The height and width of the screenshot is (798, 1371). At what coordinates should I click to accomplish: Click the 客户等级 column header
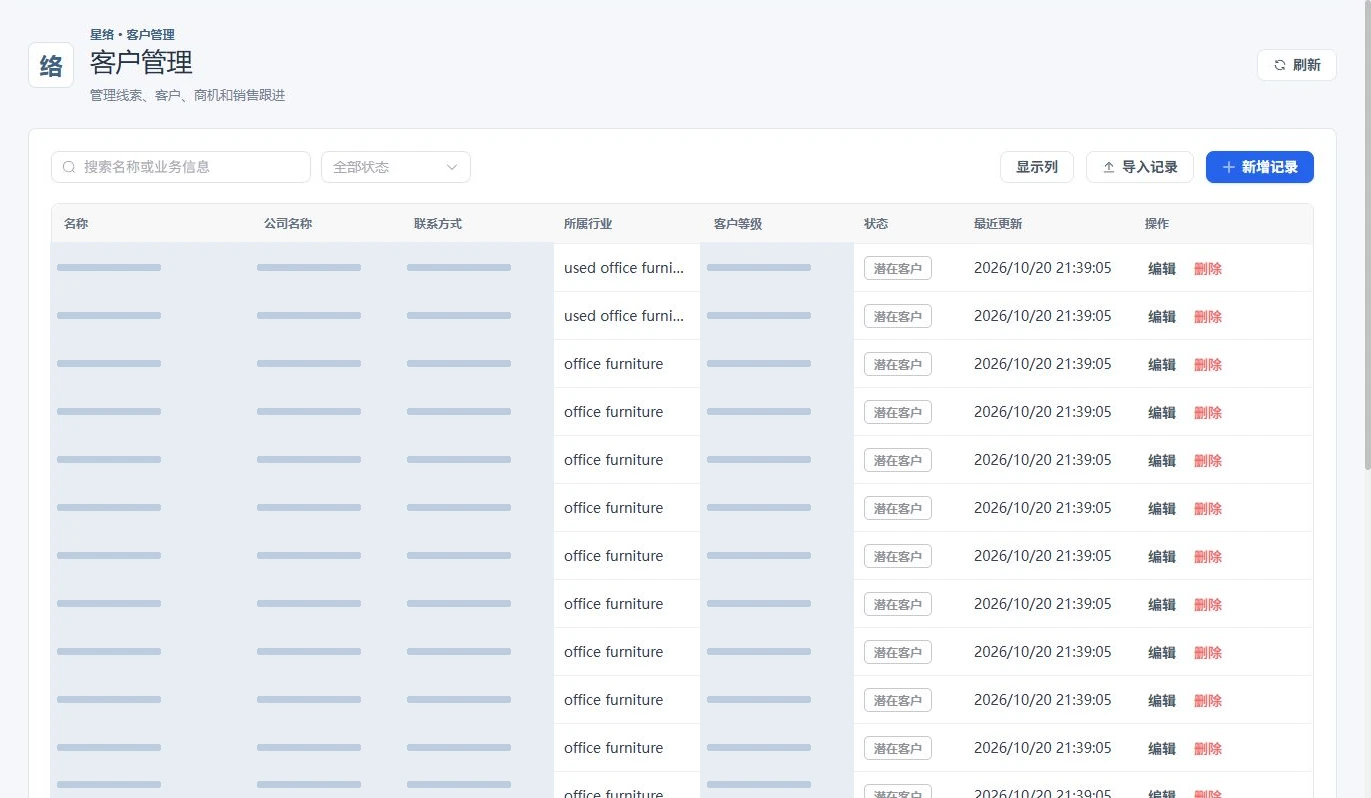click(738, 224)
